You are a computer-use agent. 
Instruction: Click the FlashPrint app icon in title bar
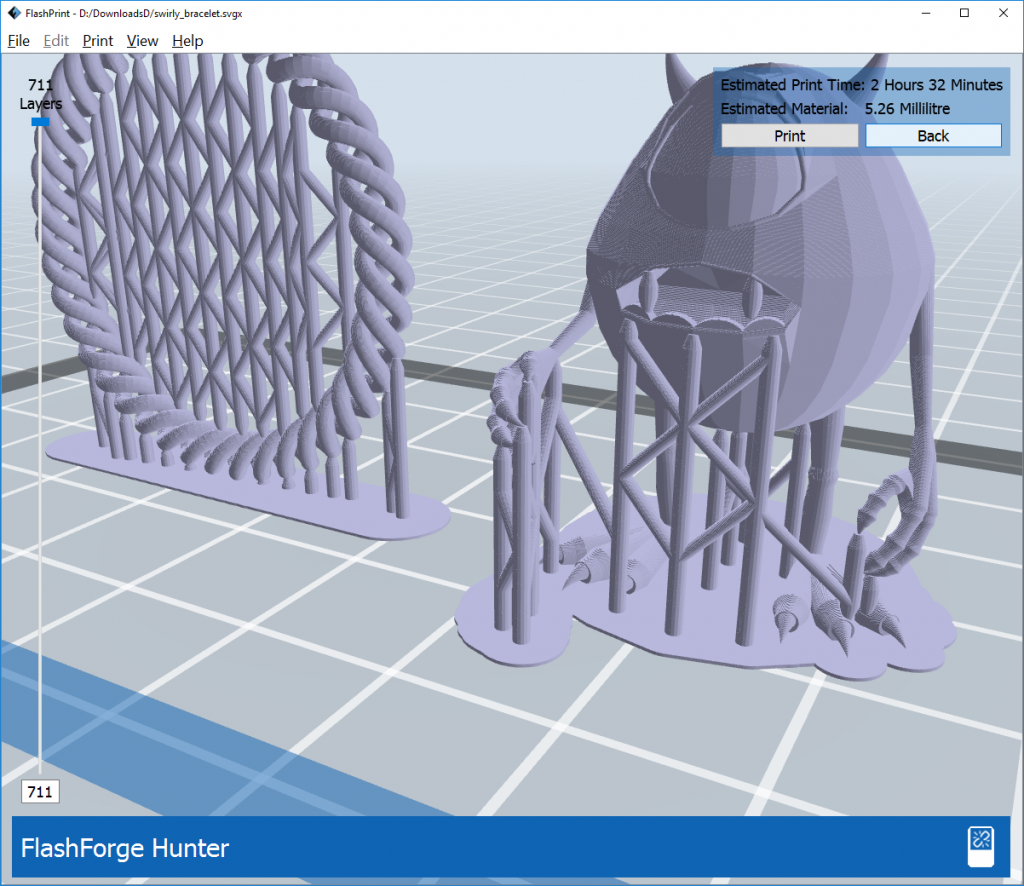point(14,13)
